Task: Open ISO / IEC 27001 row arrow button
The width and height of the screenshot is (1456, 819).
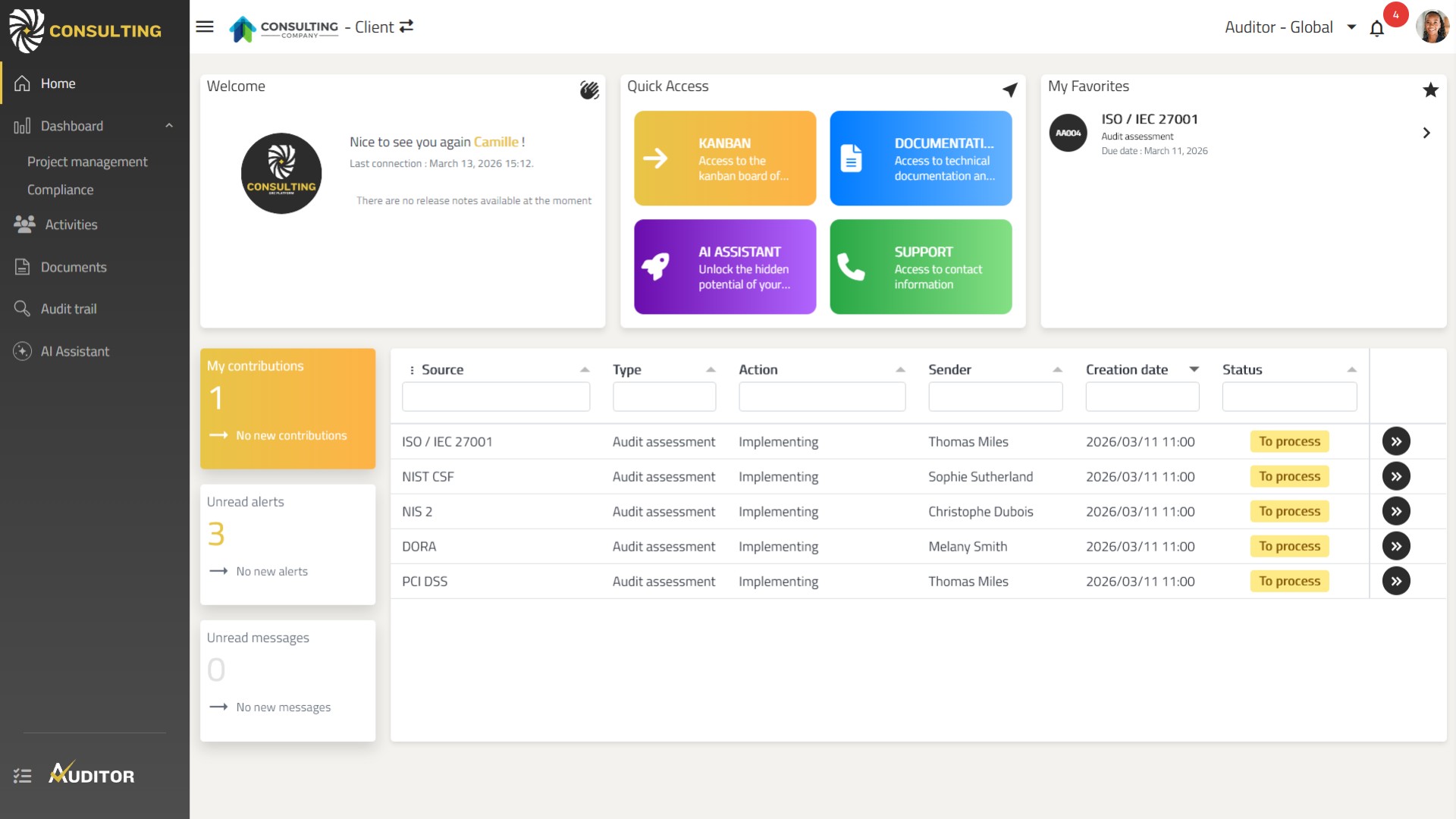Action: pyautogui.click(x=1395, y=441)
